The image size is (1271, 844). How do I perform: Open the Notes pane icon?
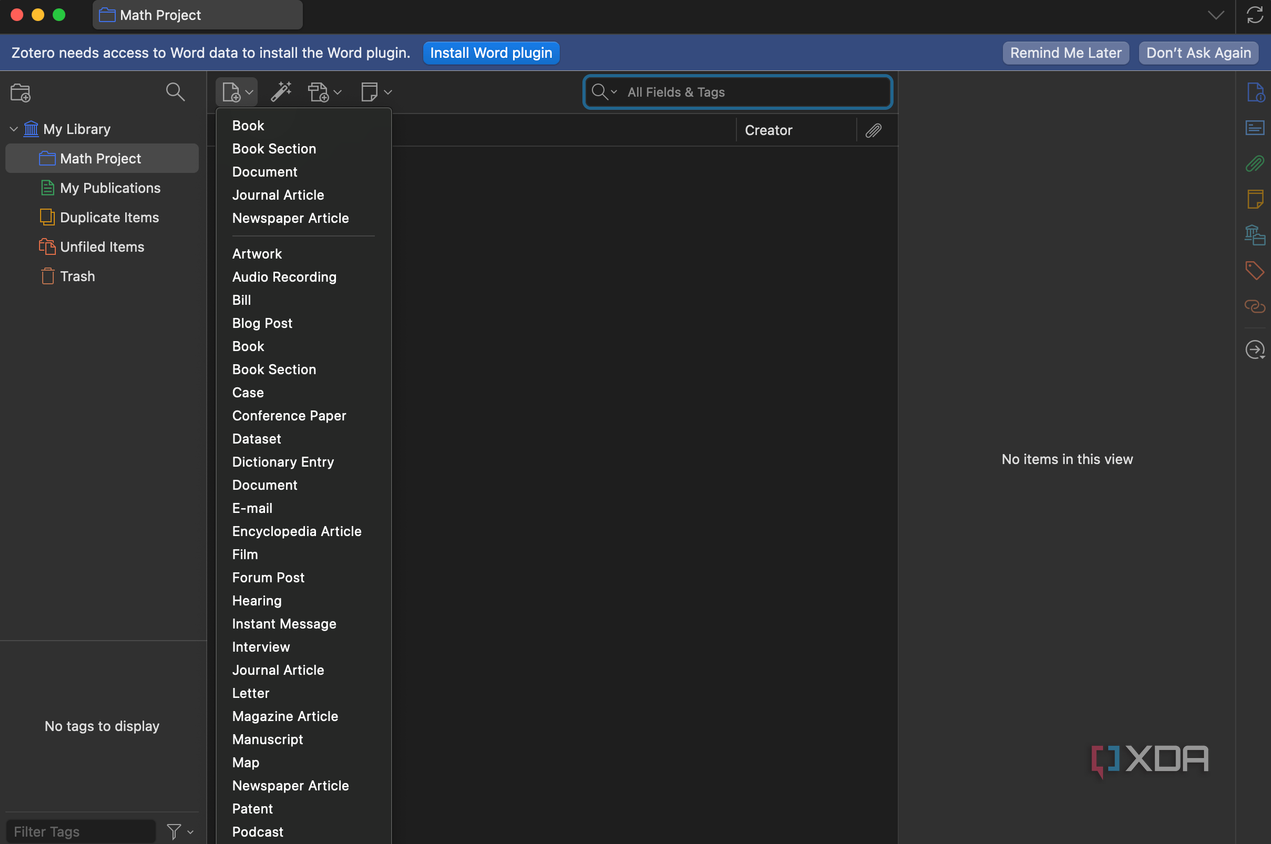(x=1255, y=199)
